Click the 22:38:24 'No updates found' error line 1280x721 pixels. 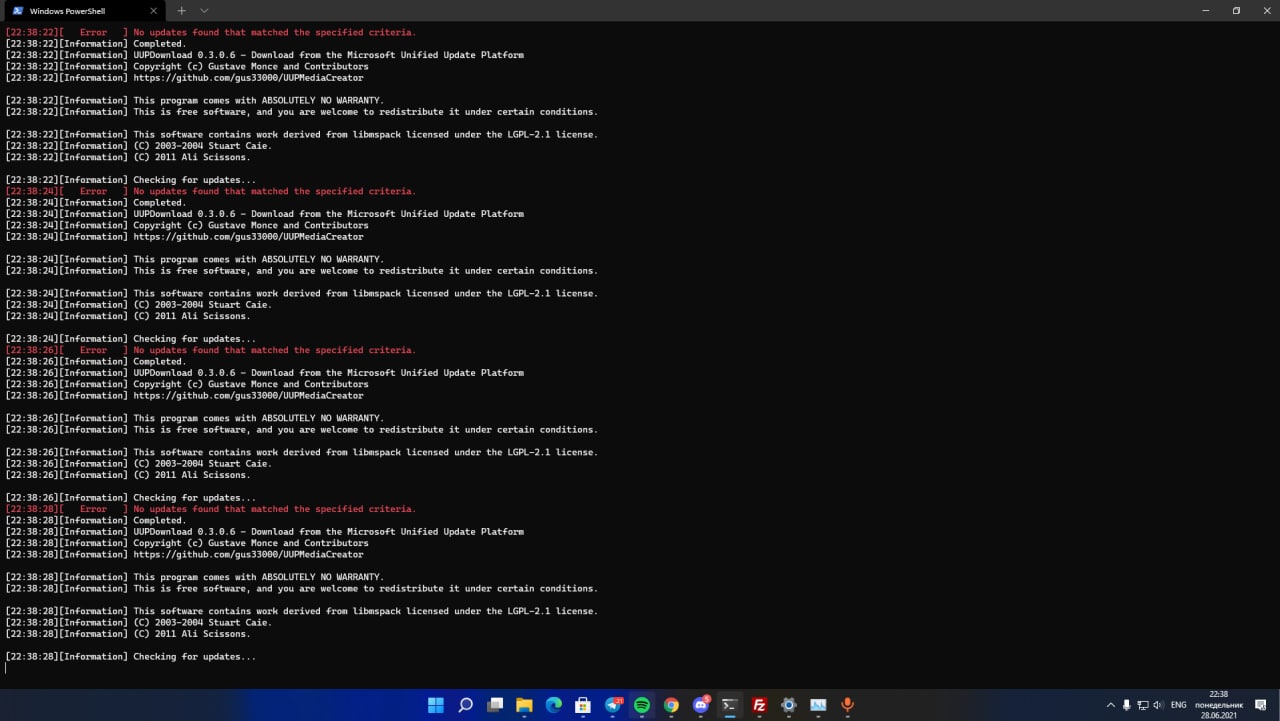pos(210,191)
